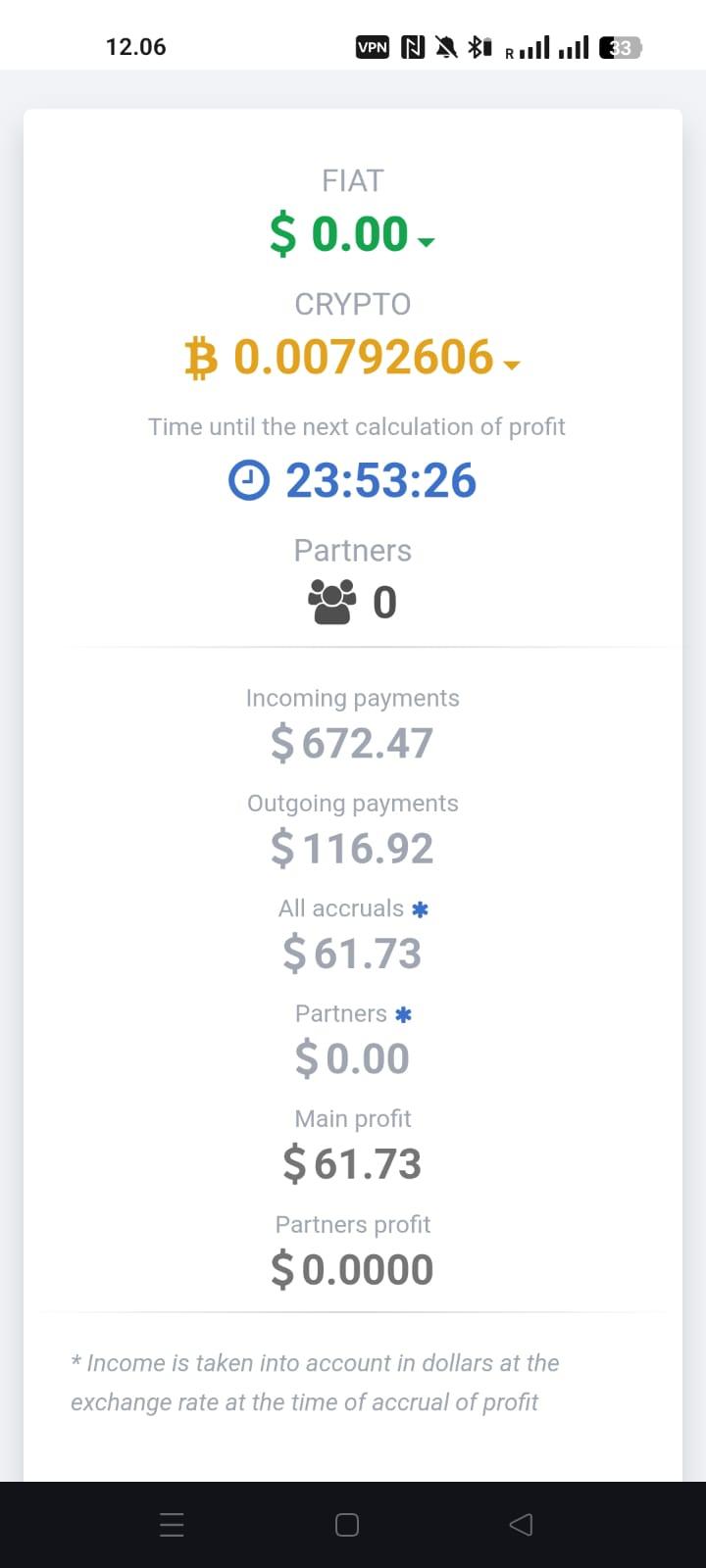Image resolution: width=706 pixels, height=1568 pixels.
Task: Open Incoming payments $672.47 amount
Action: [352, 743]
